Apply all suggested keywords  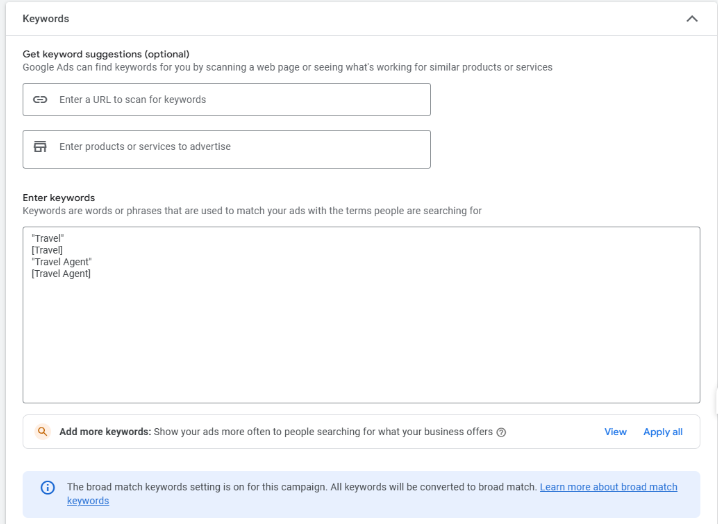[663, 431]
